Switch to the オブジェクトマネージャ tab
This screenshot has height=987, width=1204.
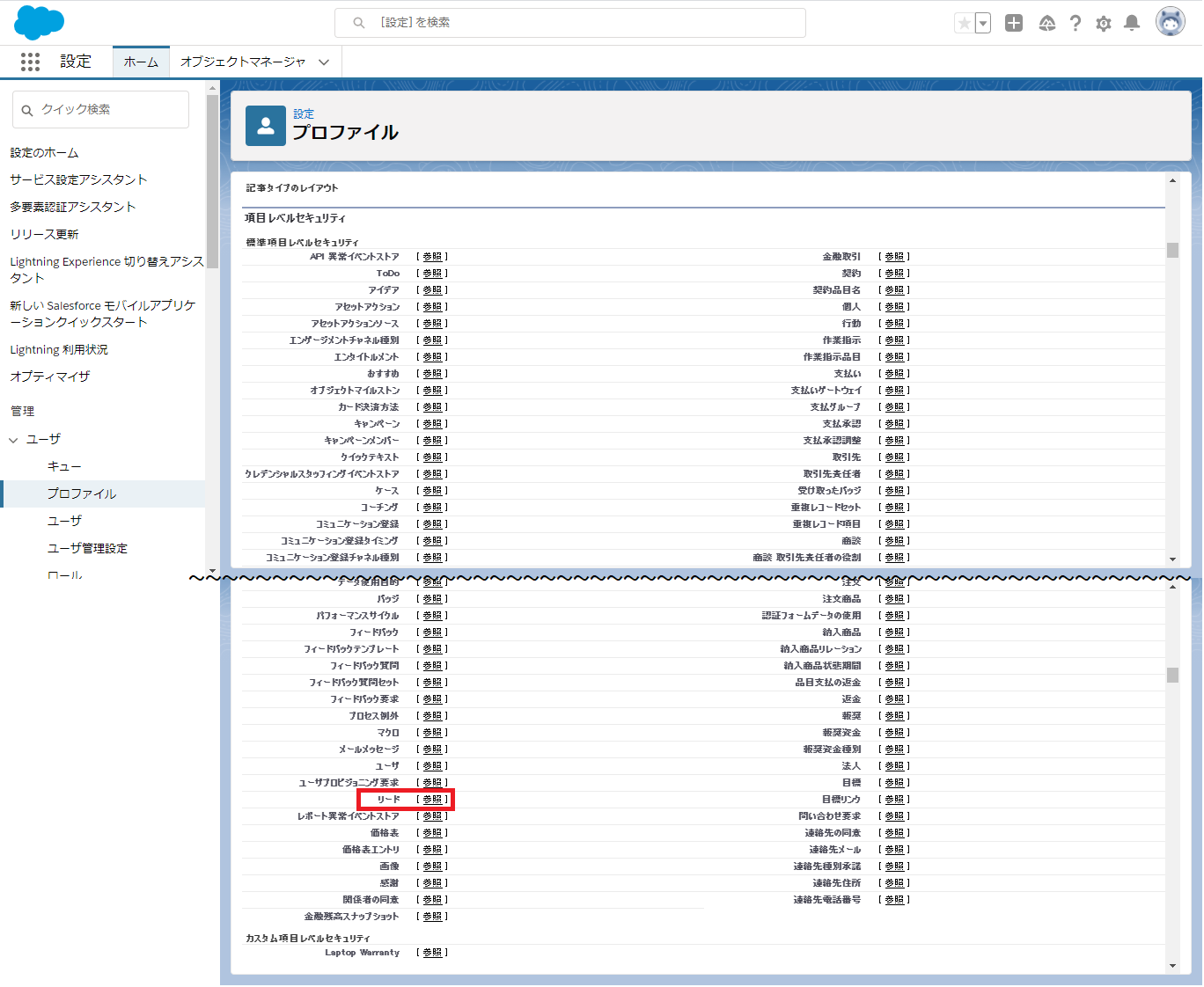(x=243, y=62)
